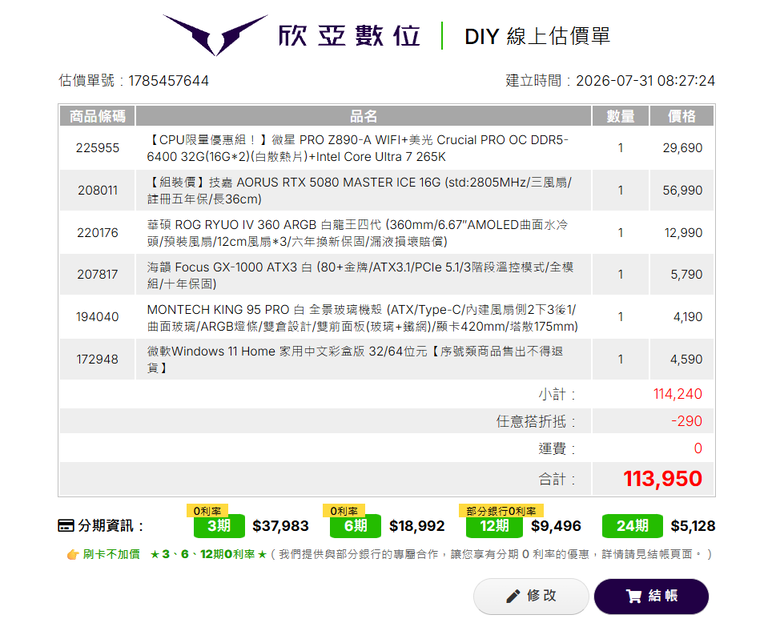Click the 商品條碼 column header
Image resolution: width=780 pixels, height=643 pixels.
tap(98, 116)
